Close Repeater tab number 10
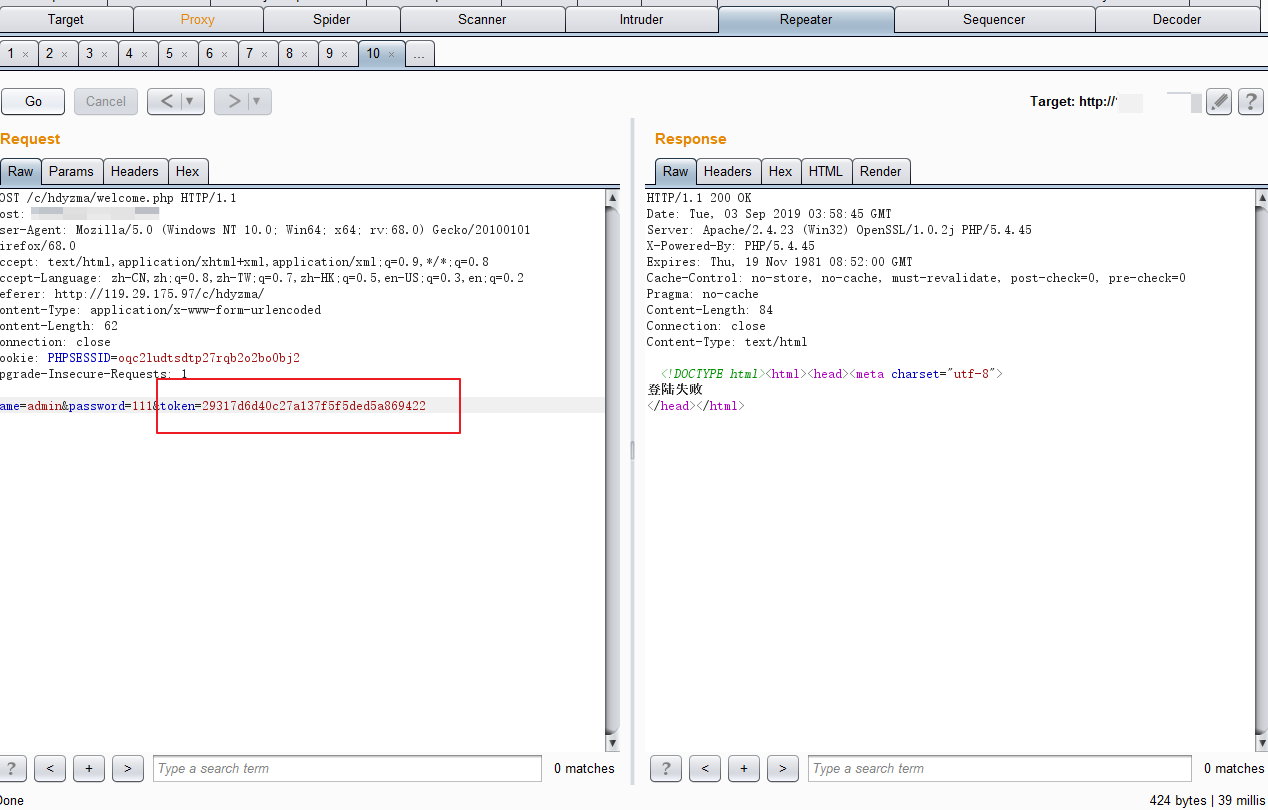This screenshot has height=810, width=1268. (392, 54)
